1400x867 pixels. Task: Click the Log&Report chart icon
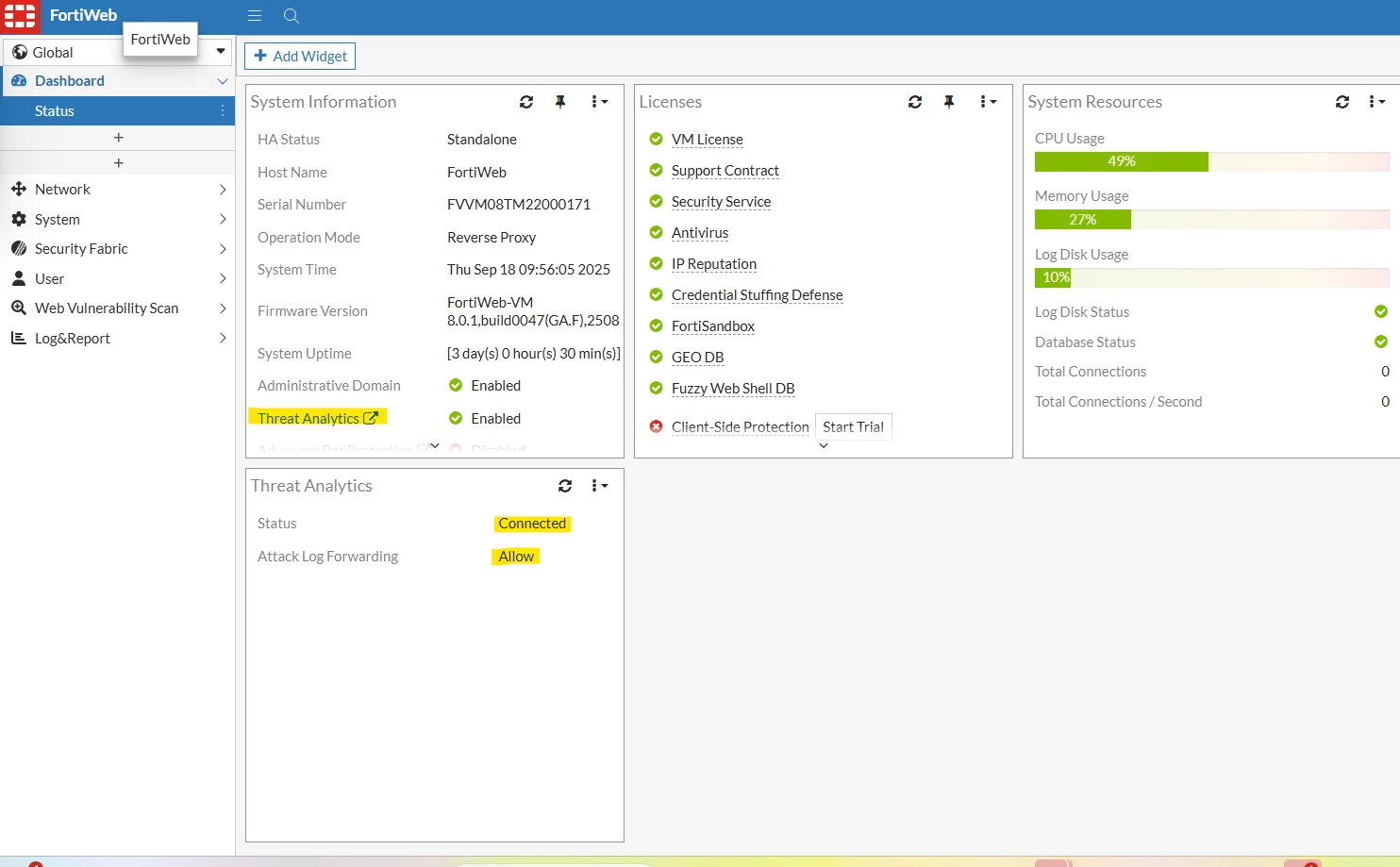19,338
